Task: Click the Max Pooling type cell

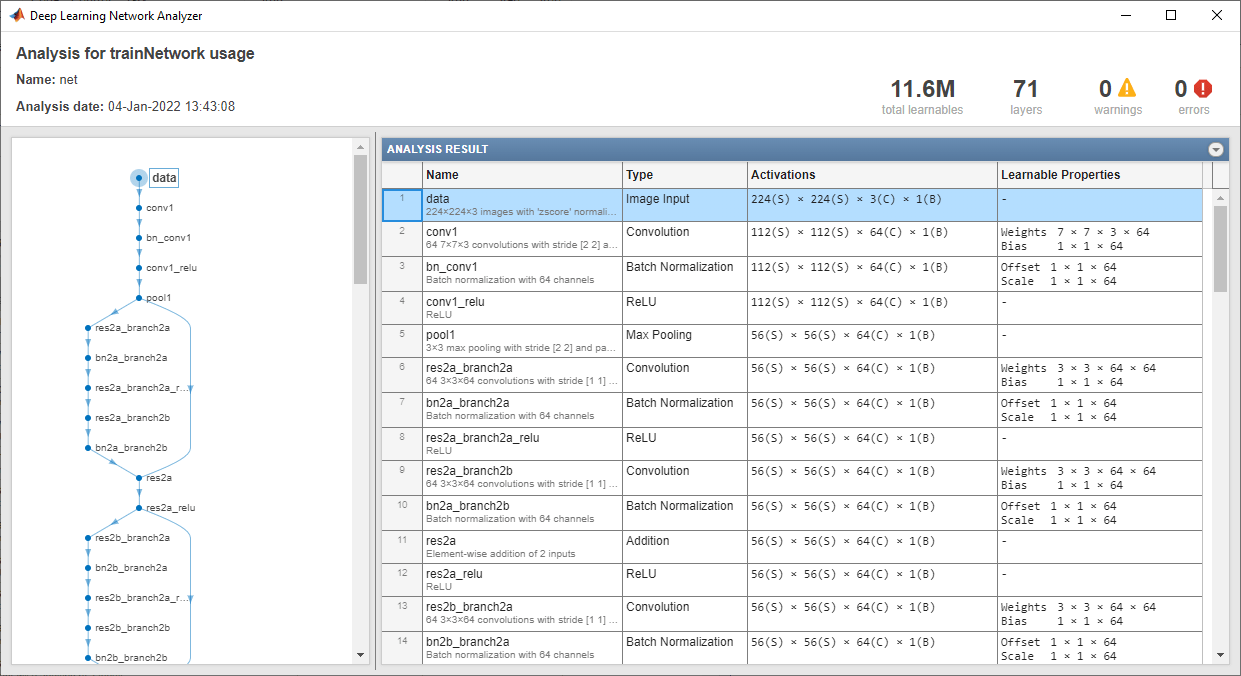Action: (x=685, y=341)
